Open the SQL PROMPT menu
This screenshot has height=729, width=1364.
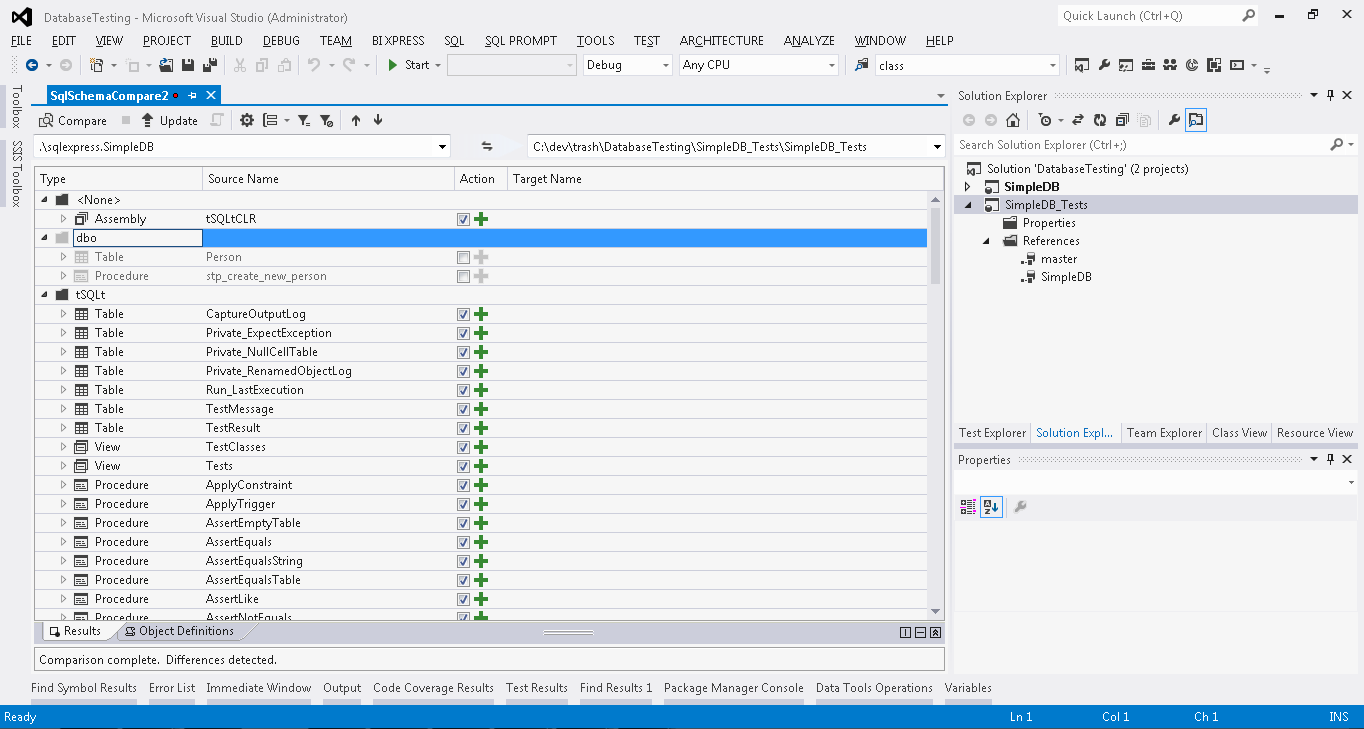[x=520, y=41]
